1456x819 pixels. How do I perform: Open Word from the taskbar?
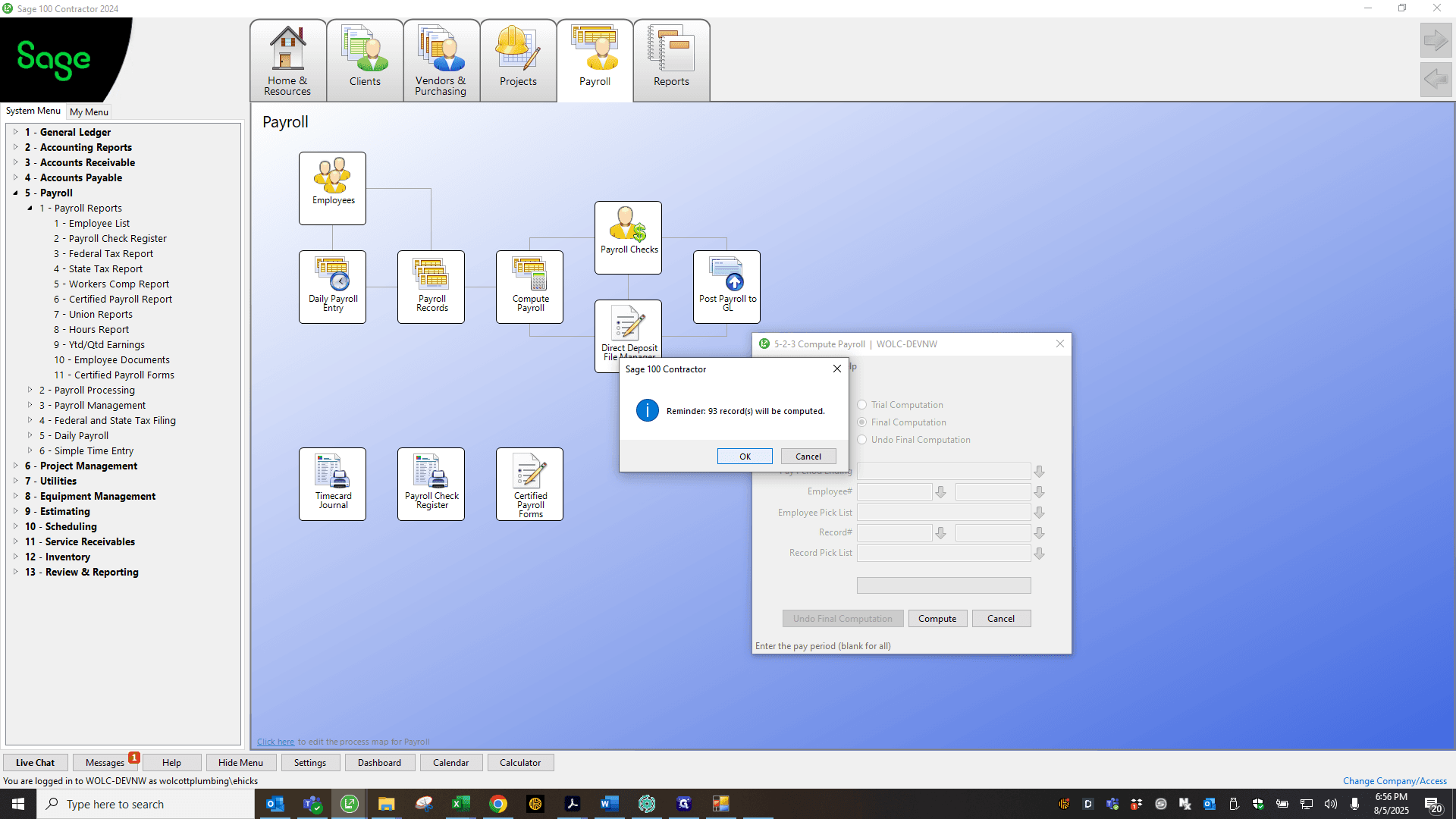click(x=609, y=804)
